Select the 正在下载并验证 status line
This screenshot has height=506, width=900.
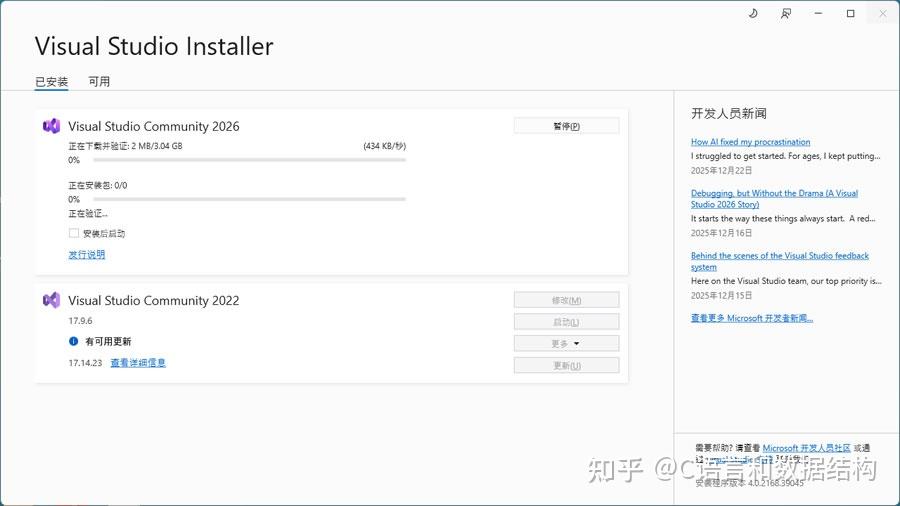coord(125,146)
